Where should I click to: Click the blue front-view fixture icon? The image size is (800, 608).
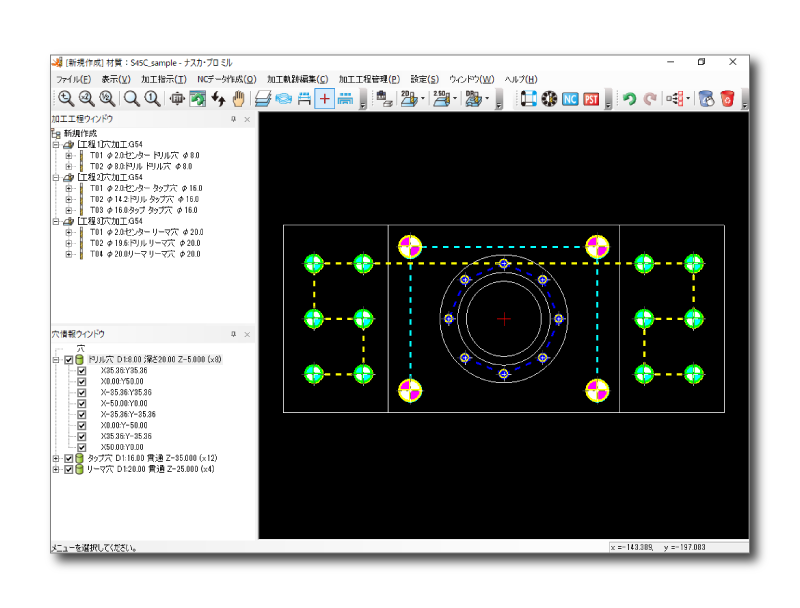tap(345, 98)
